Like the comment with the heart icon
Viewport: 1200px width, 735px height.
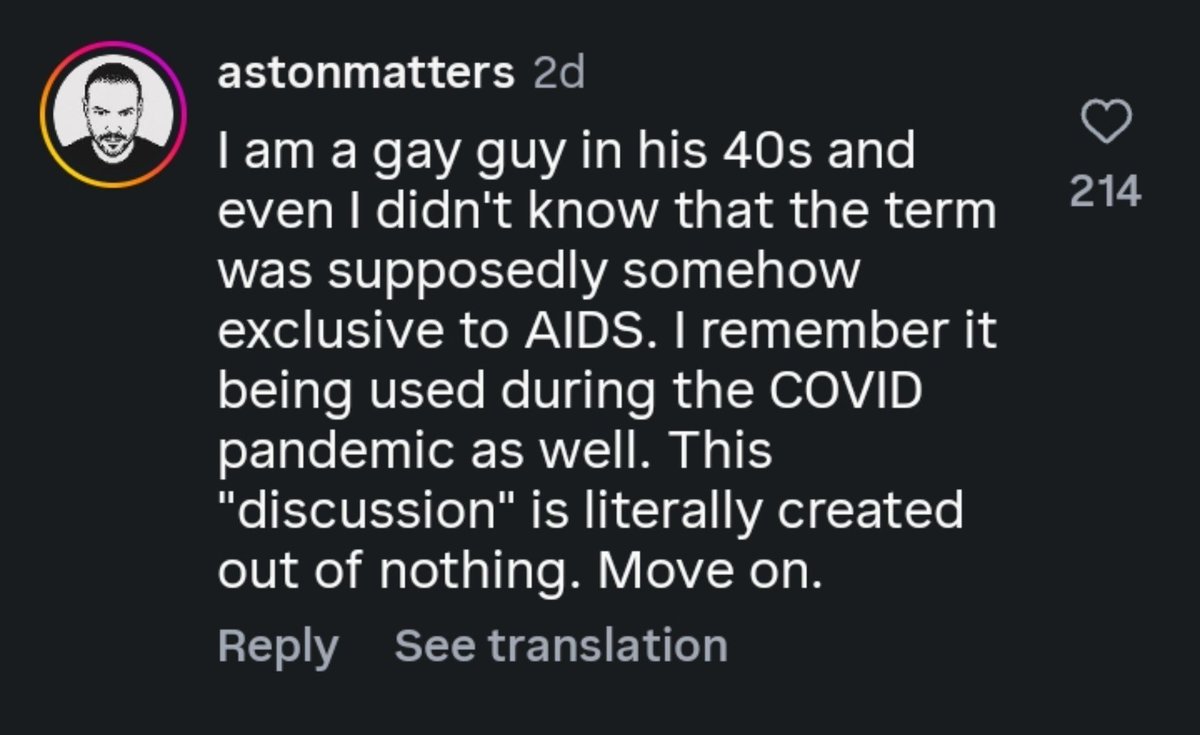(1106, 124)
